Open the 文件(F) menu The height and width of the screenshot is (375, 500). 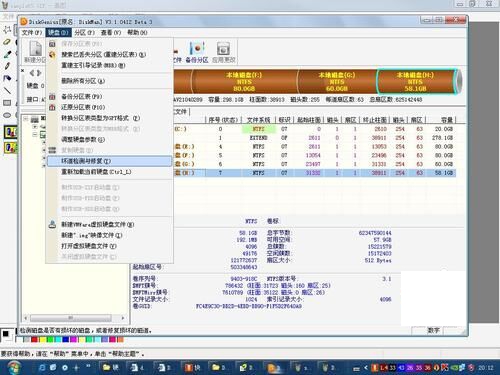click(32, 32)
